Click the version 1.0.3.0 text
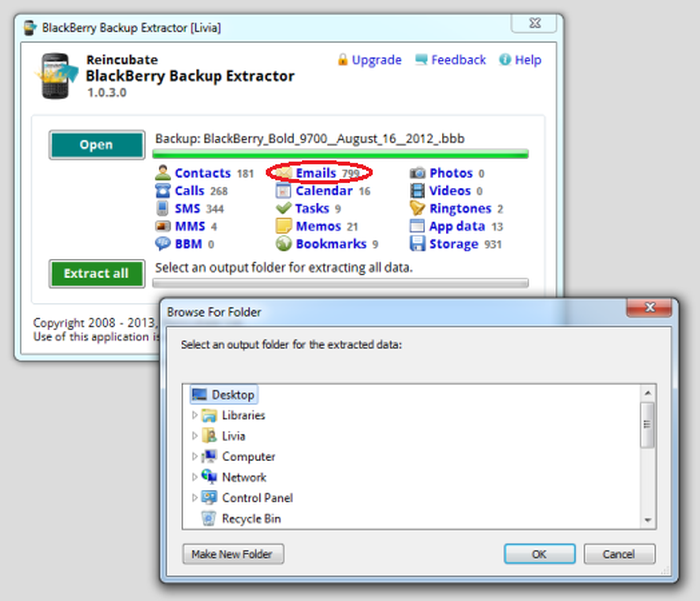This screenshot has height=601, width=700. pyautogui.click(x=107, y=92)
